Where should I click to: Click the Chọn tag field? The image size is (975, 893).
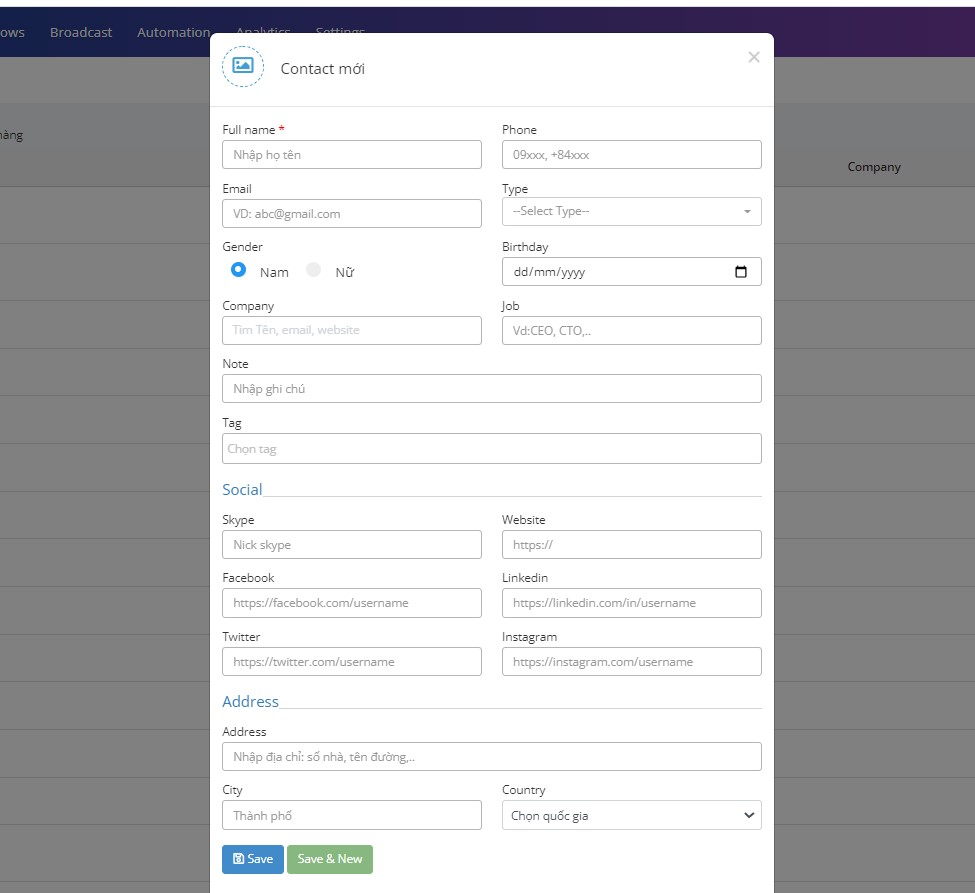pos(491,448)
